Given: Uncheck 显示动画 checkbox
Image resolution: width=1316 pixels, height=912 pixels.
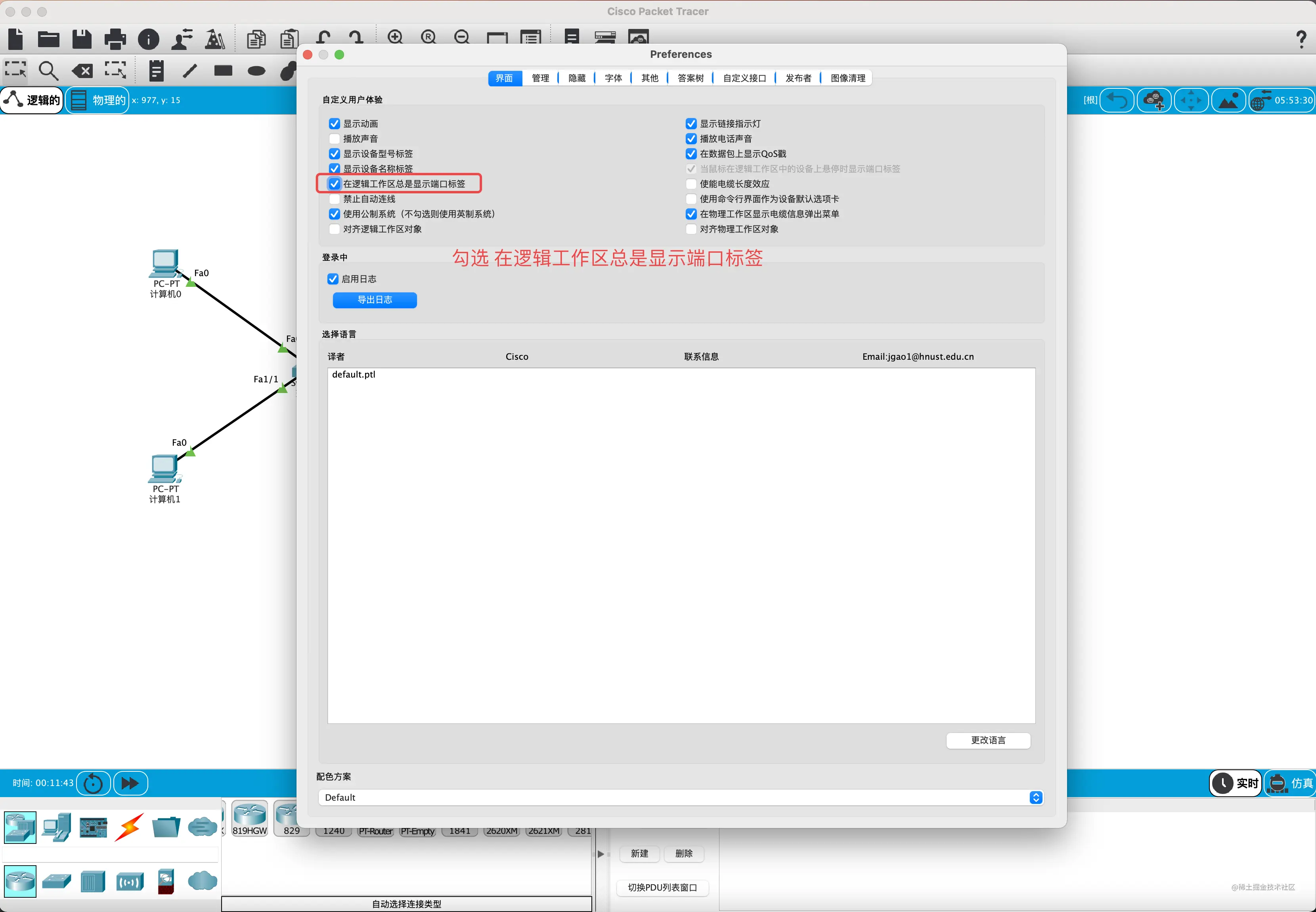Looking at the screenshot, I should click(335, 124).
